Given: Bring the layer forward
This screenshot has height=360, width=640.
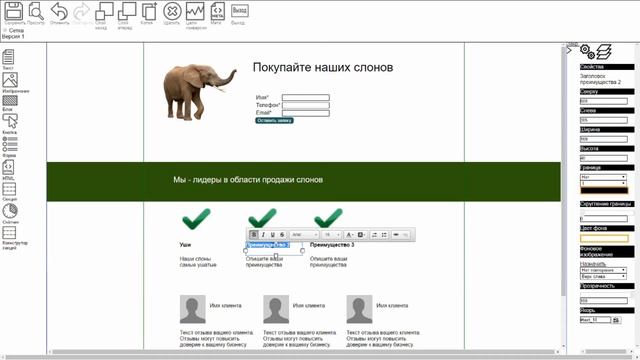Looking at the screenshot, I should [x=127, y=11].
